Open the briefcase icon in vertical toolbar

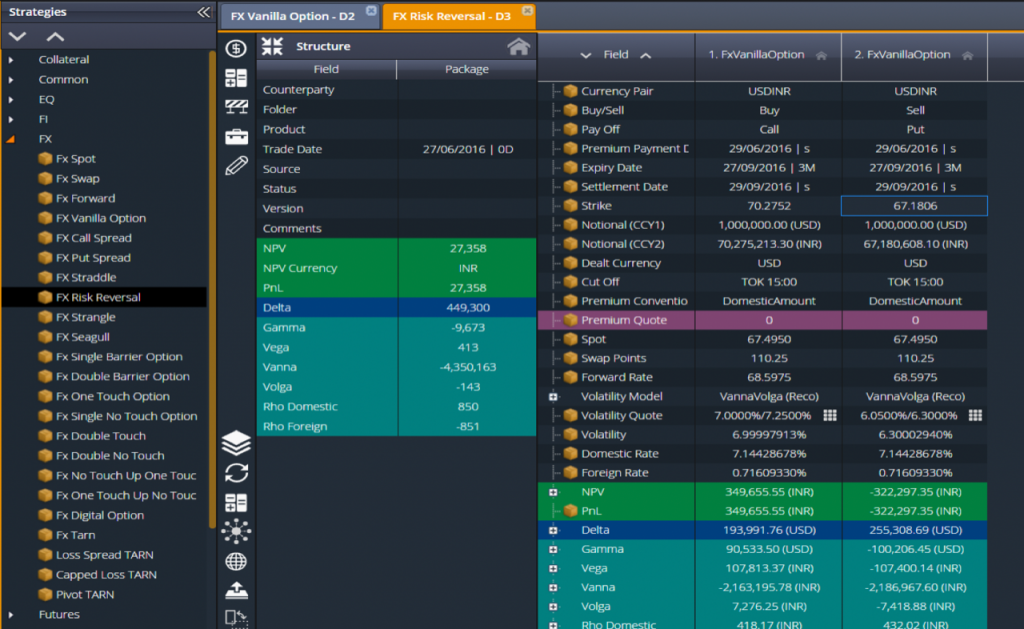[236, 136]
